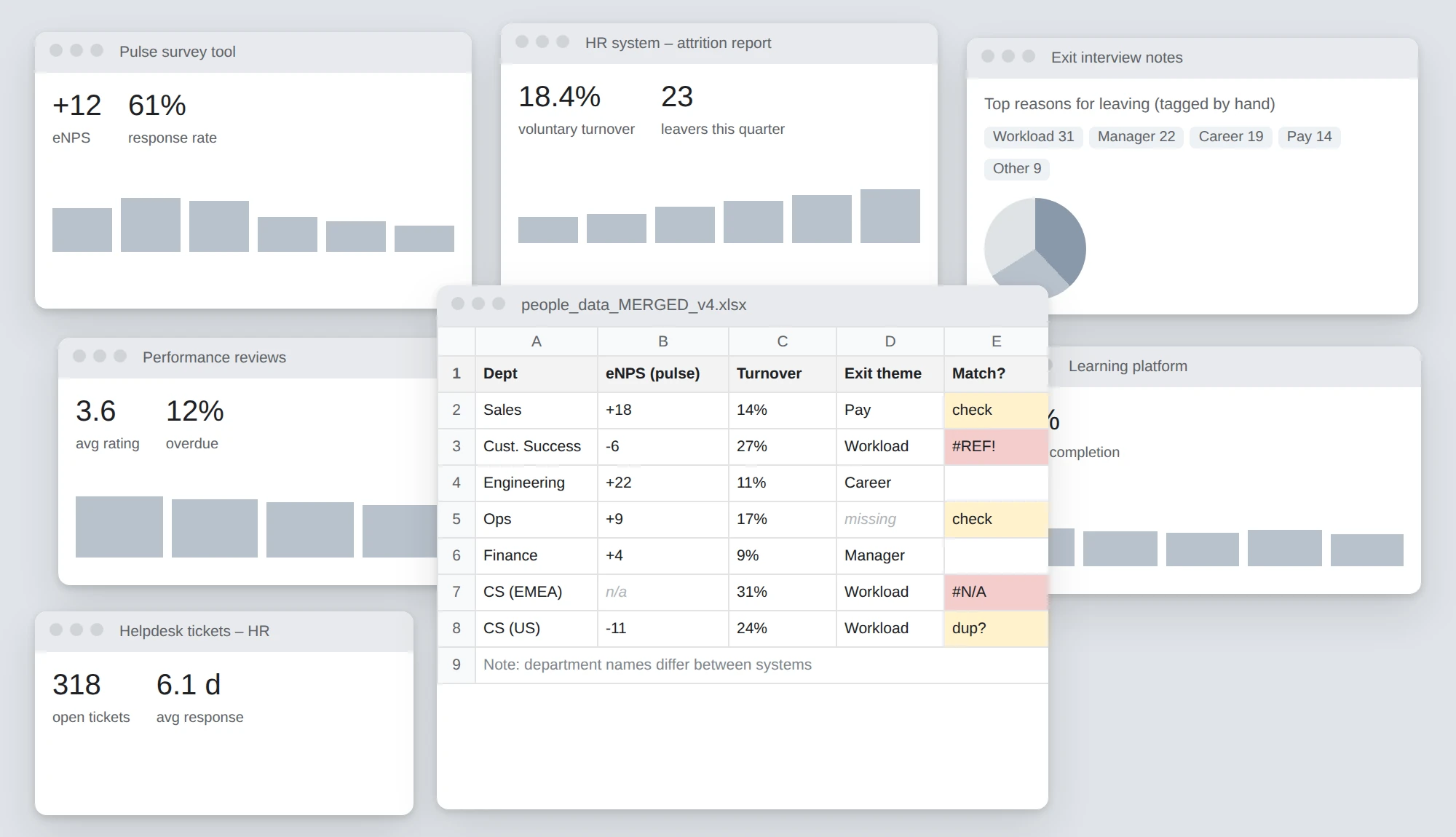
Task: Click the 6.1 d avg response figure
Action: pos(189,685)
